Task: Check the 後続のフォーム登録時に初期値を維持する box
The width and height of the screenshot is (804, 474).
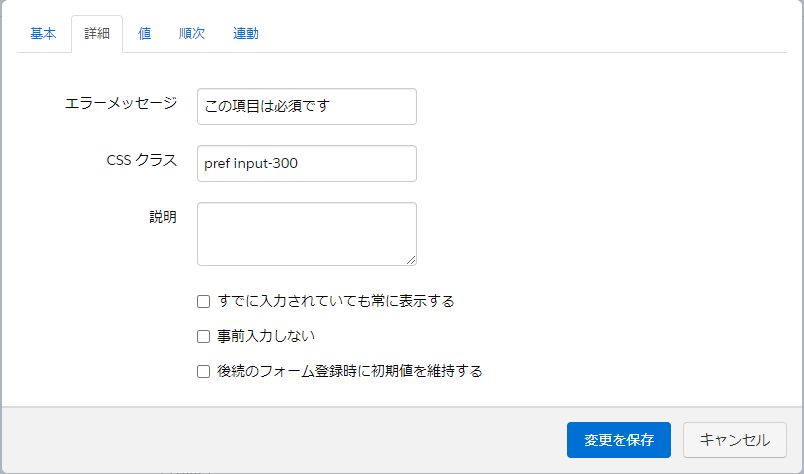Action: point(204,371)
